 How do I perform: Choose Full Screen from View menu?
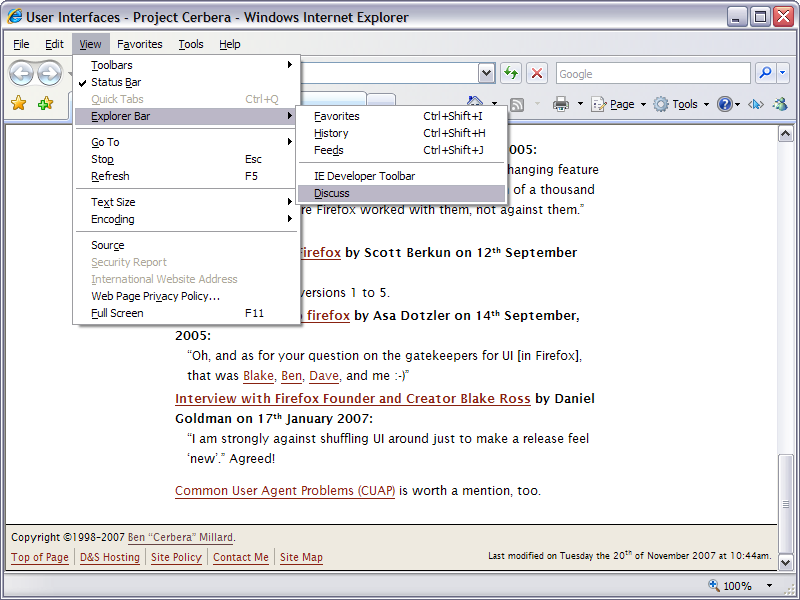point(118,313)
